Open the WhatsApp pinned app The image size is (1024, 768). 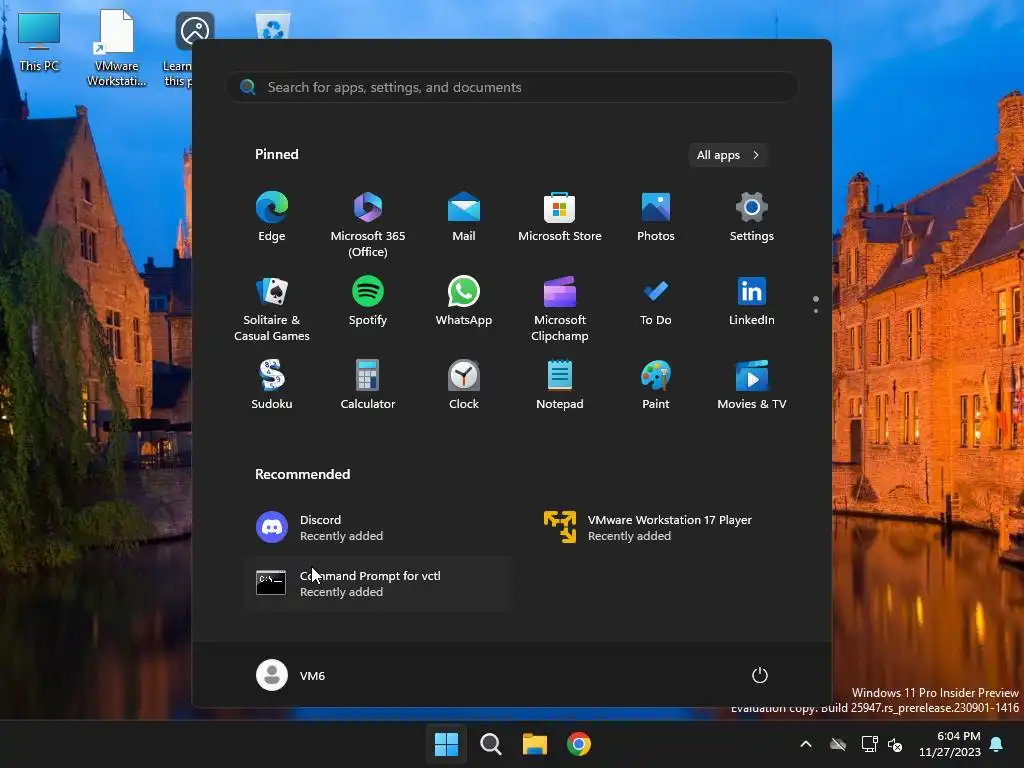click(464, 302)
